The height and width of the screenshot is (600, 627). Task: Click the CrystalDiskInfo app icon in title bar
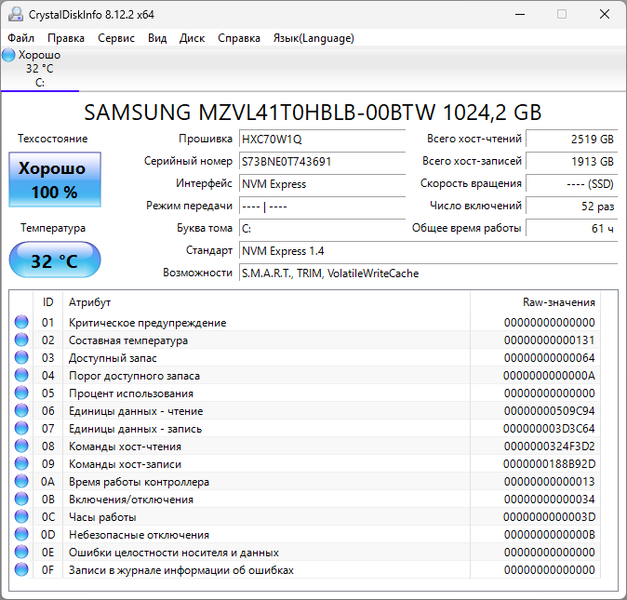16,14
